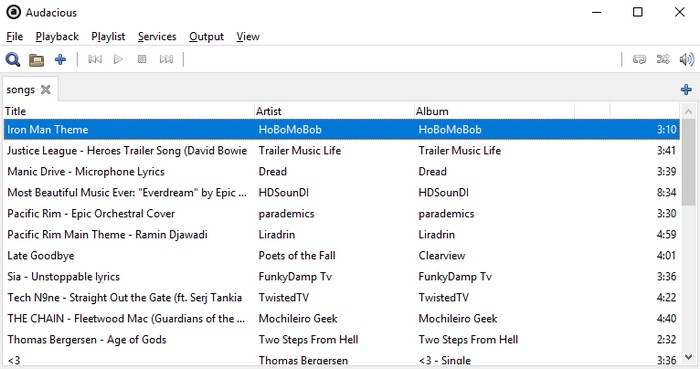Select Tech N9ne - Straight Out the Gate

pos(342,297)
